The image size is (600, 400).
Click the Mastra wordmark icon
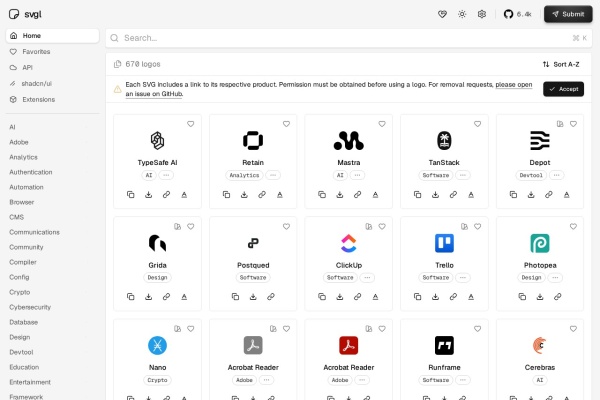(375, 194)
